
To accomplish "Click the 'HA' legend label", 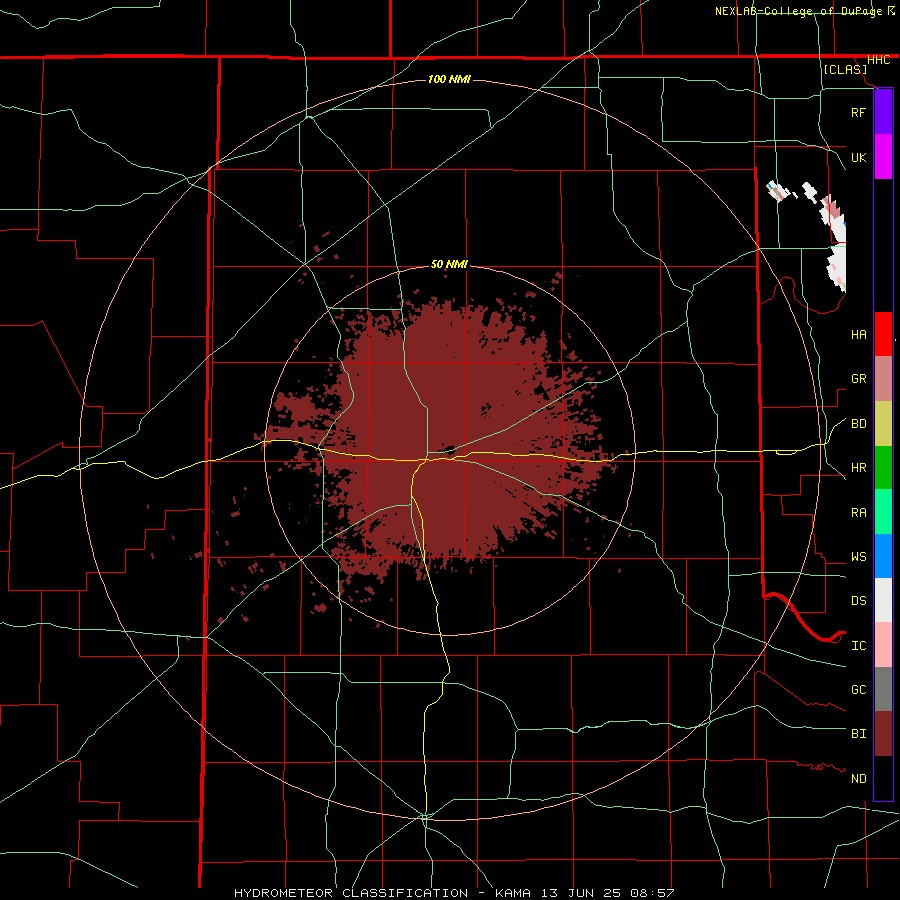I will click(858, 335).
